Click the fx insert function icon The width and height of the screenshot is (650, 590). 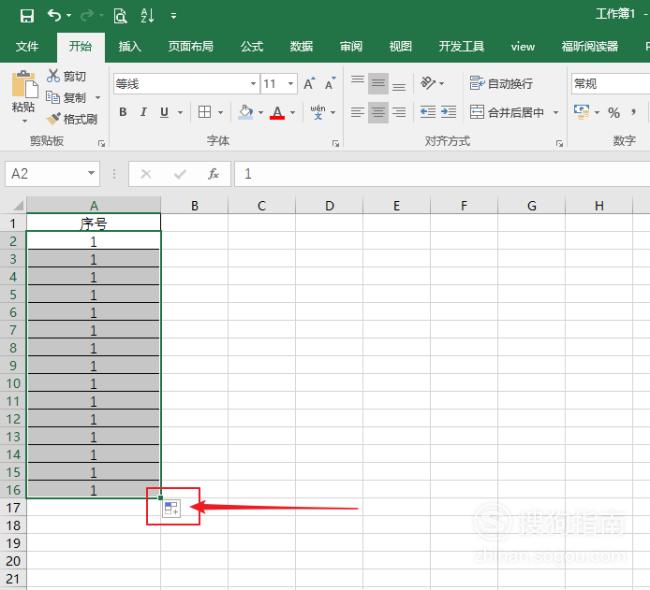(x=213, y=174)
